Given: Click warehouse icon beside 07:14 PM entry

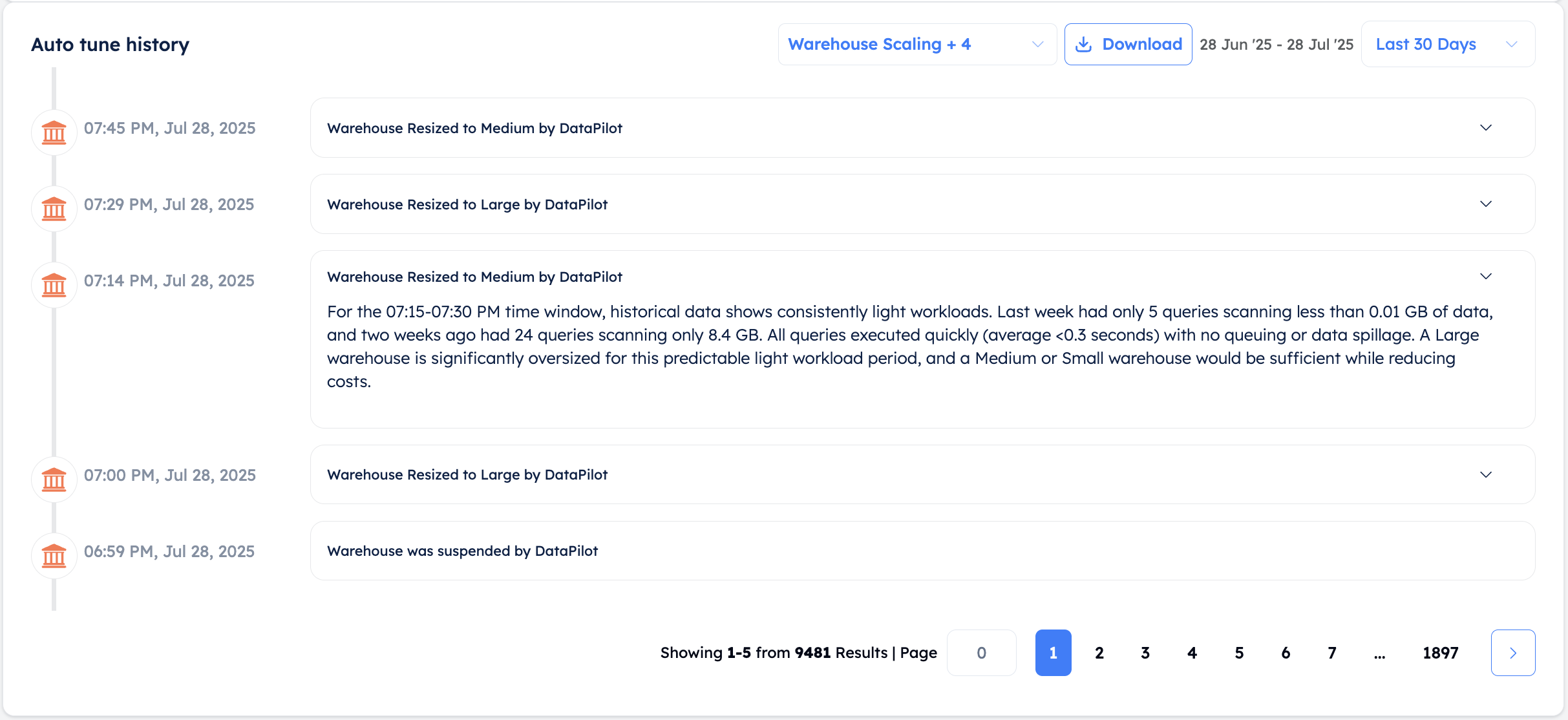Looking at the screenshot, I should (54, 285).
